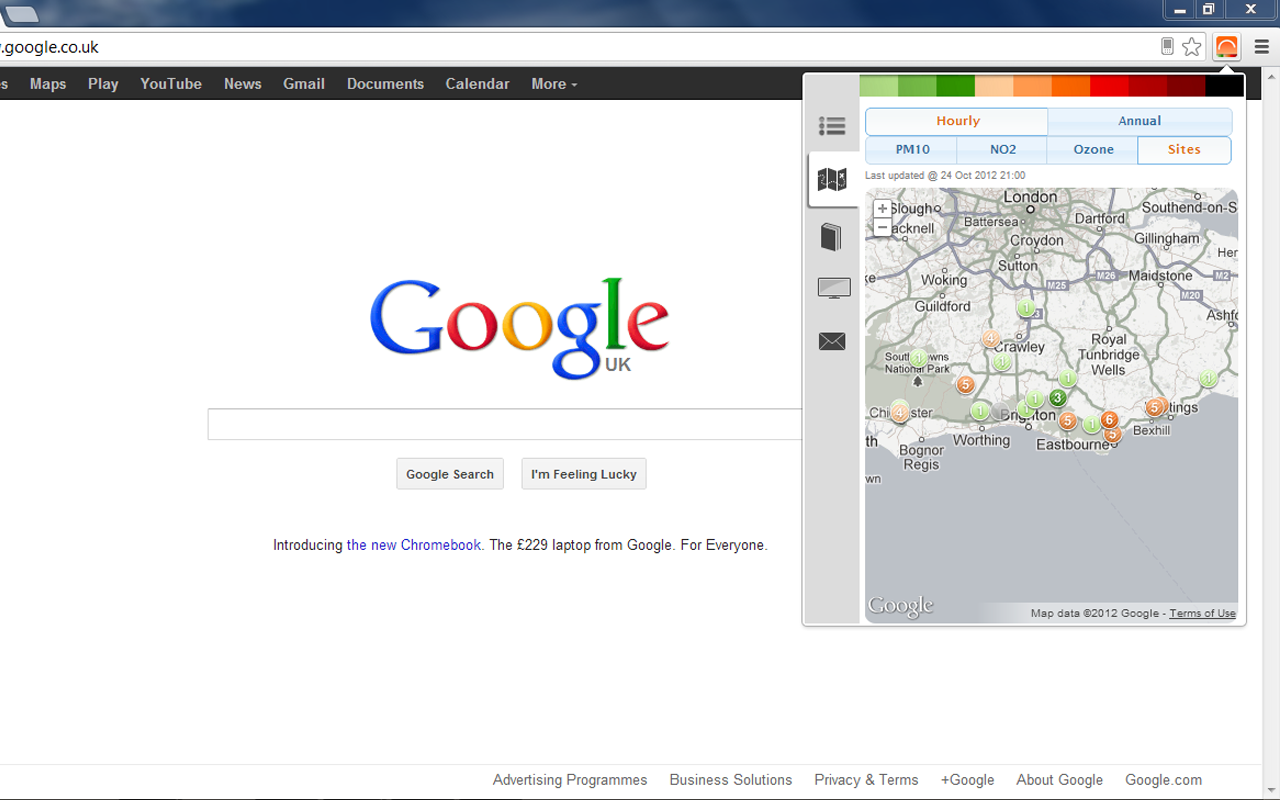Click the Google Search button

450,474
